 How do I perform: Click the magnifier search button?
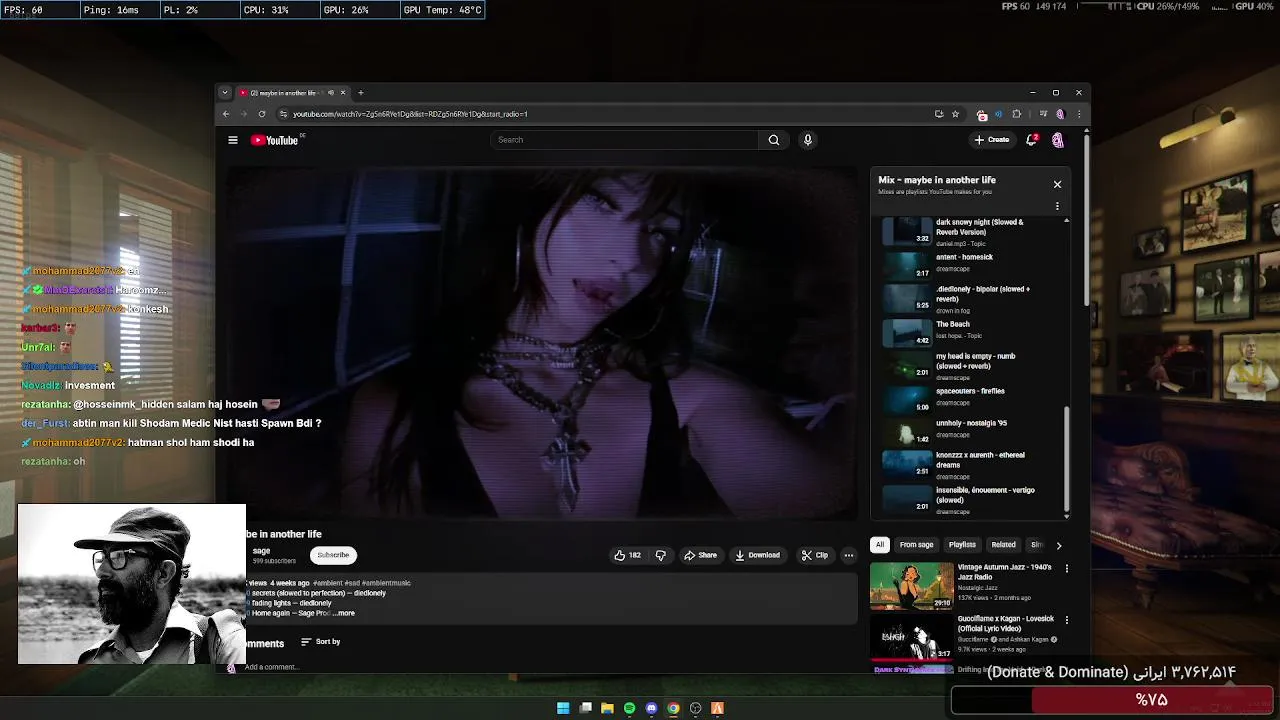pyautogui.click(x=773, y=140)
